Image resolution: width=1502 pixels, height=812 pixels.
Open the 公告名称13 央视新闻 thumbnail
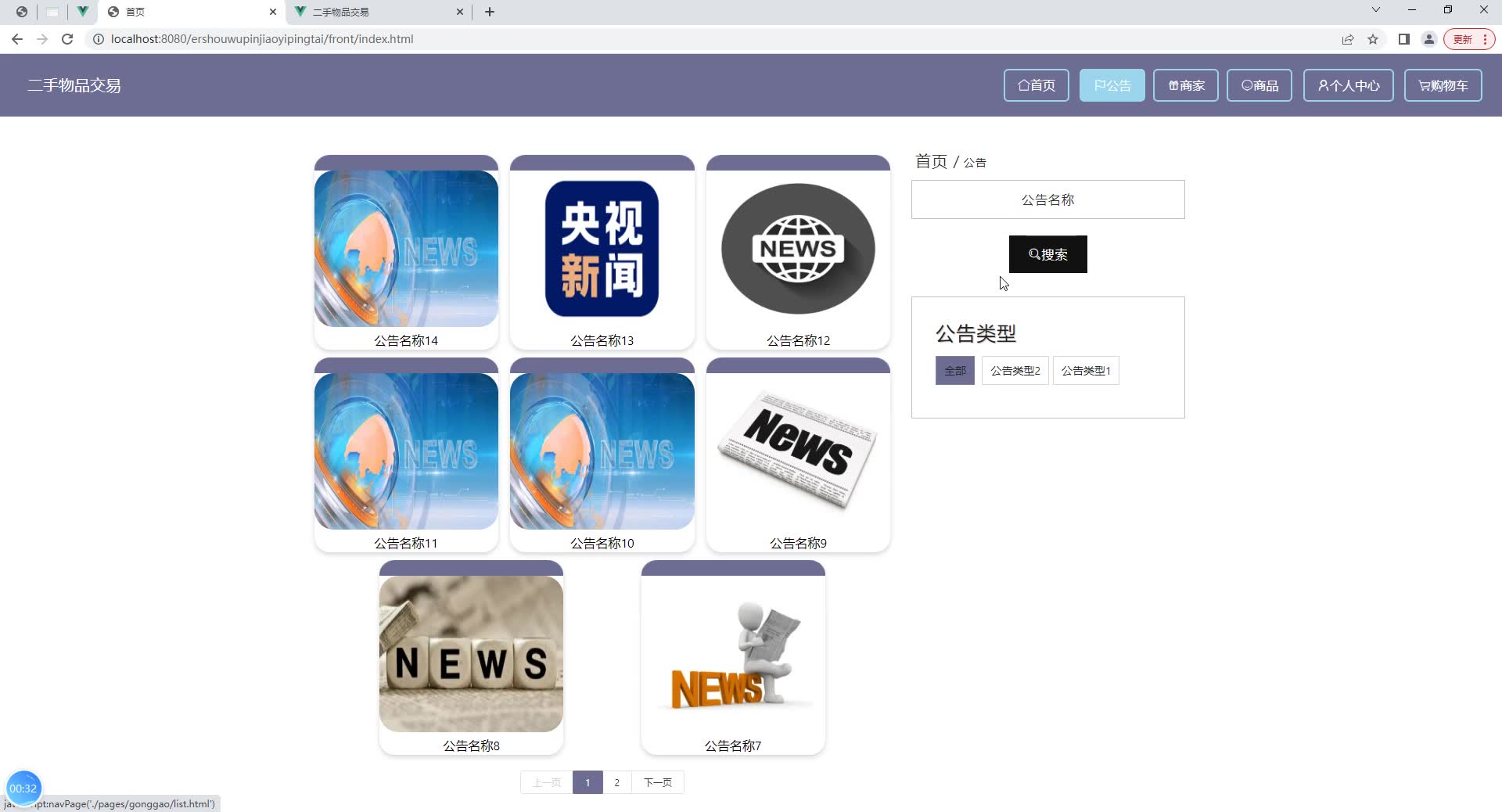(x=602, y=249)
